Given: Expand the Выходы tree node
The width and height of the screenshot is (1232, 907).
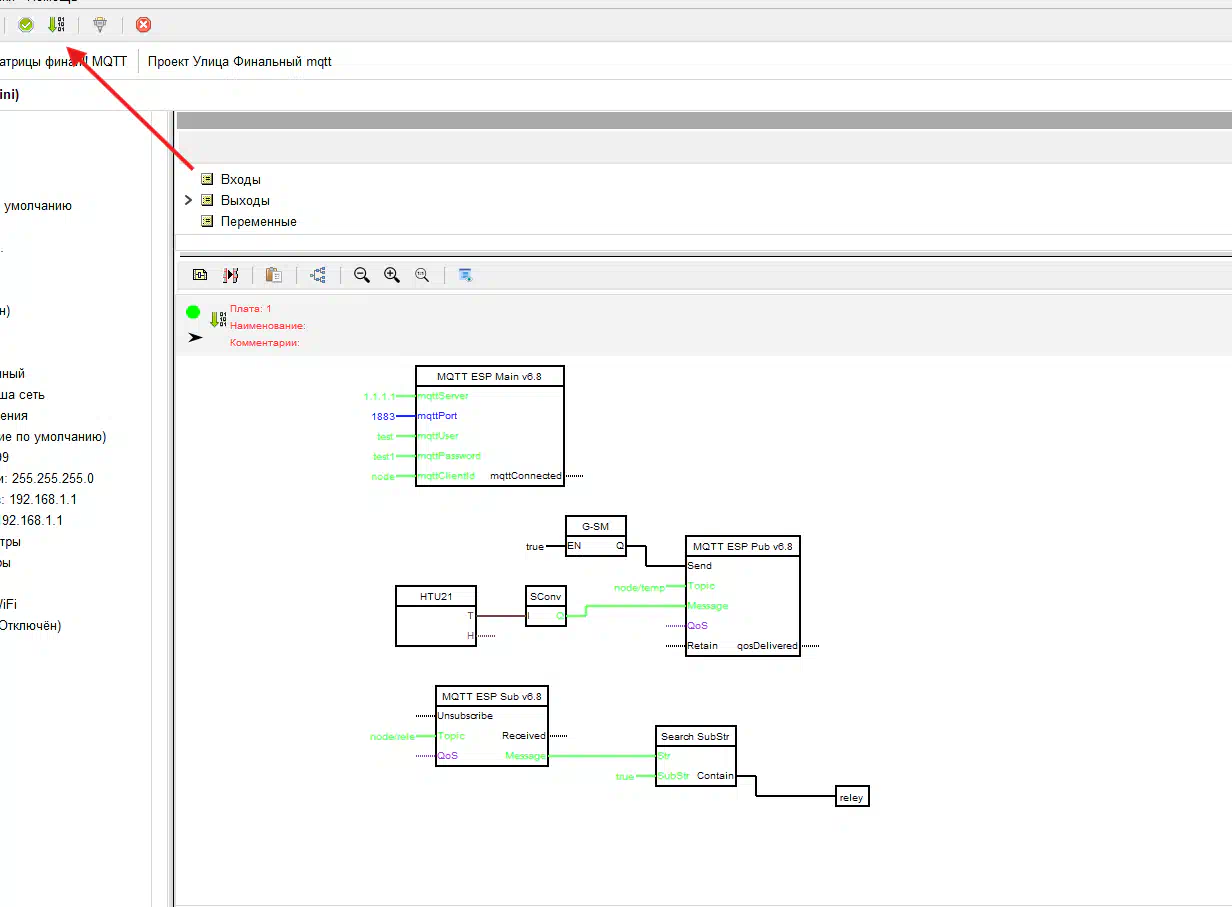Looking at the screenshot, I should pyautogui.click(x=188, y=200).
